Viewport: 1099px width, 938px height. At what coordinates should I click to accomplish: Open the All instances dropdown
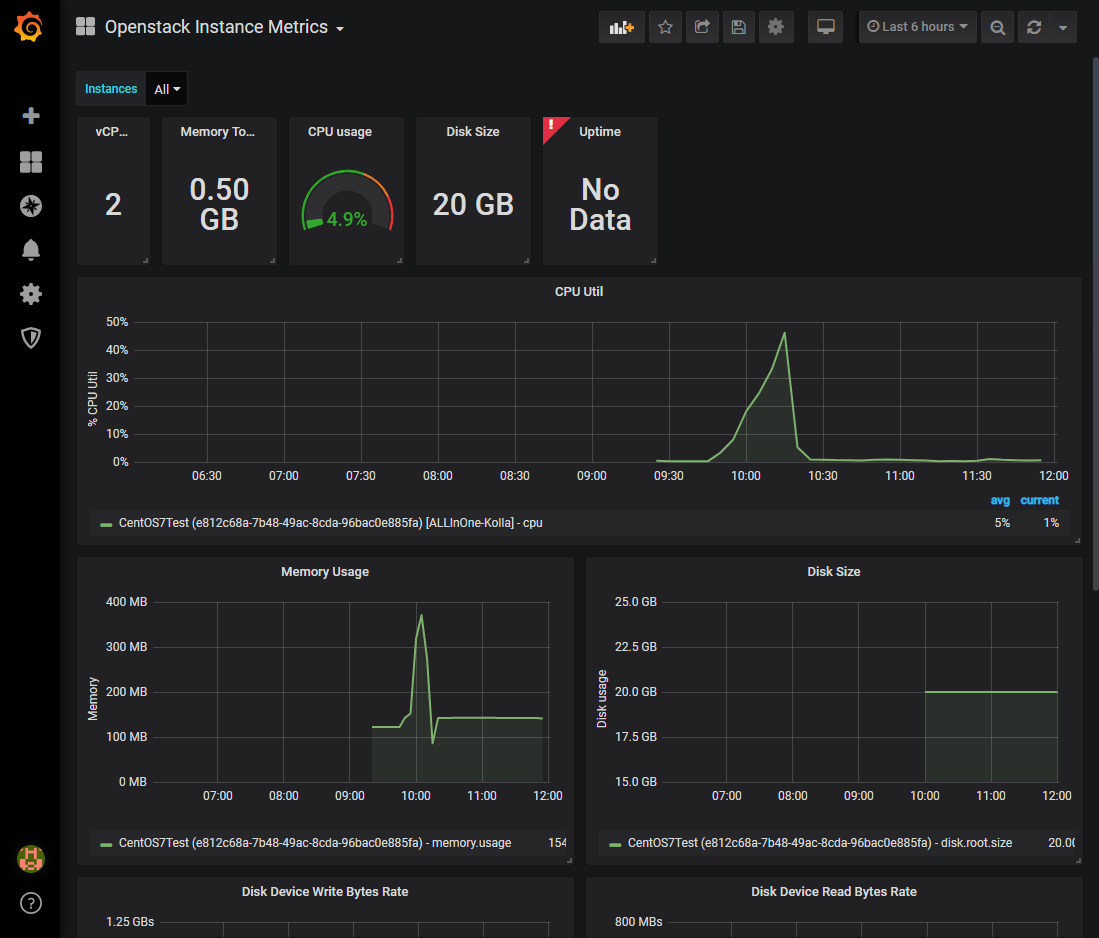[x=166, y=88]
